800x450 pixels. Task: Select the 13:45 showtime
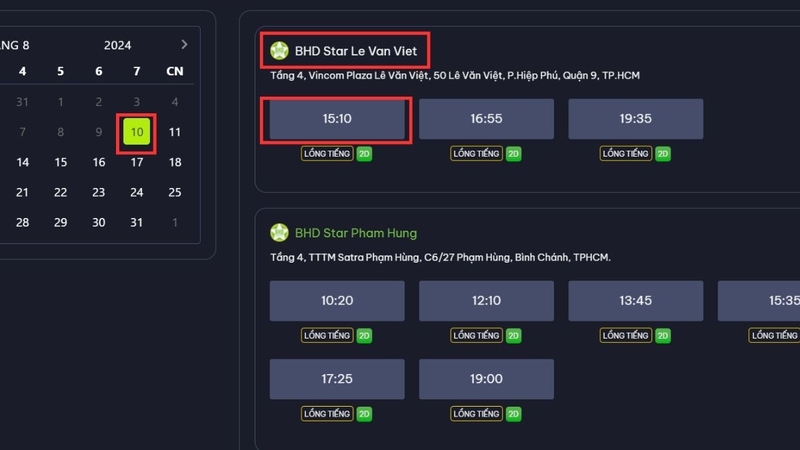click(x=635, y=301)
